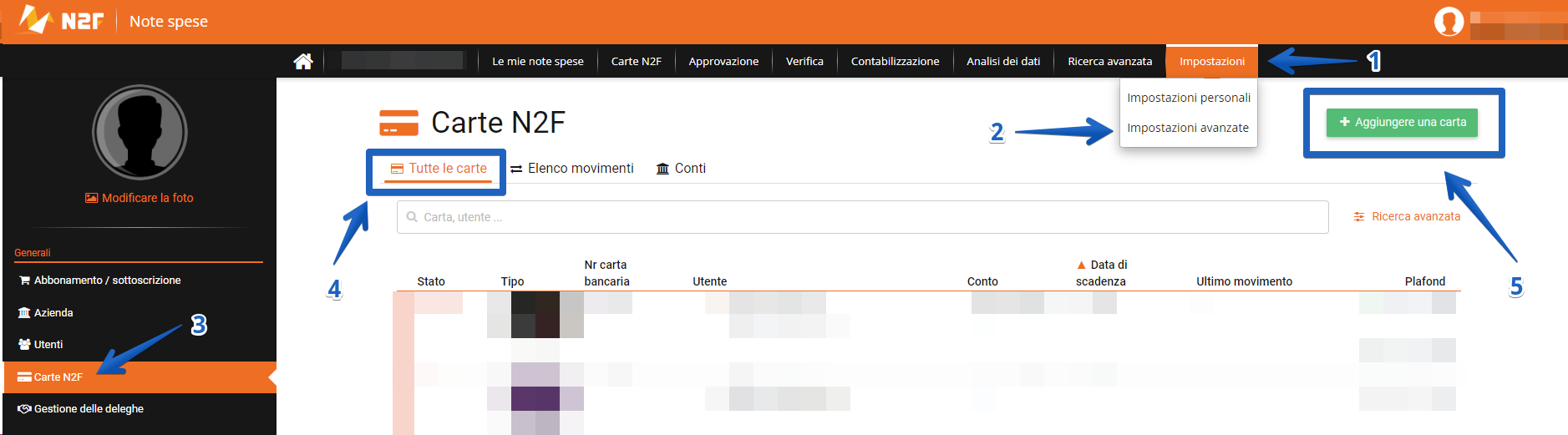Sort by Ultimo movimento column
This screenshot has height=435, width=1568.
(x=1244, y=281)
